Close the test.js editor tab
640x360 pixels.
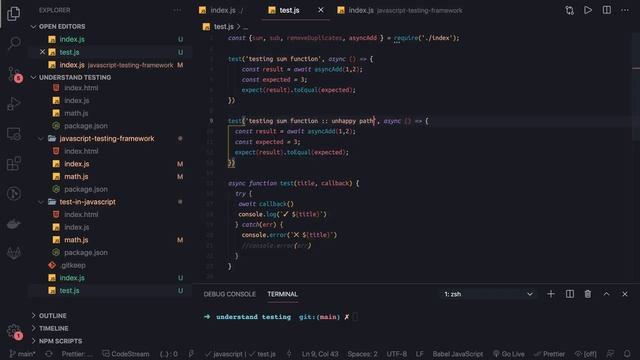321,10
